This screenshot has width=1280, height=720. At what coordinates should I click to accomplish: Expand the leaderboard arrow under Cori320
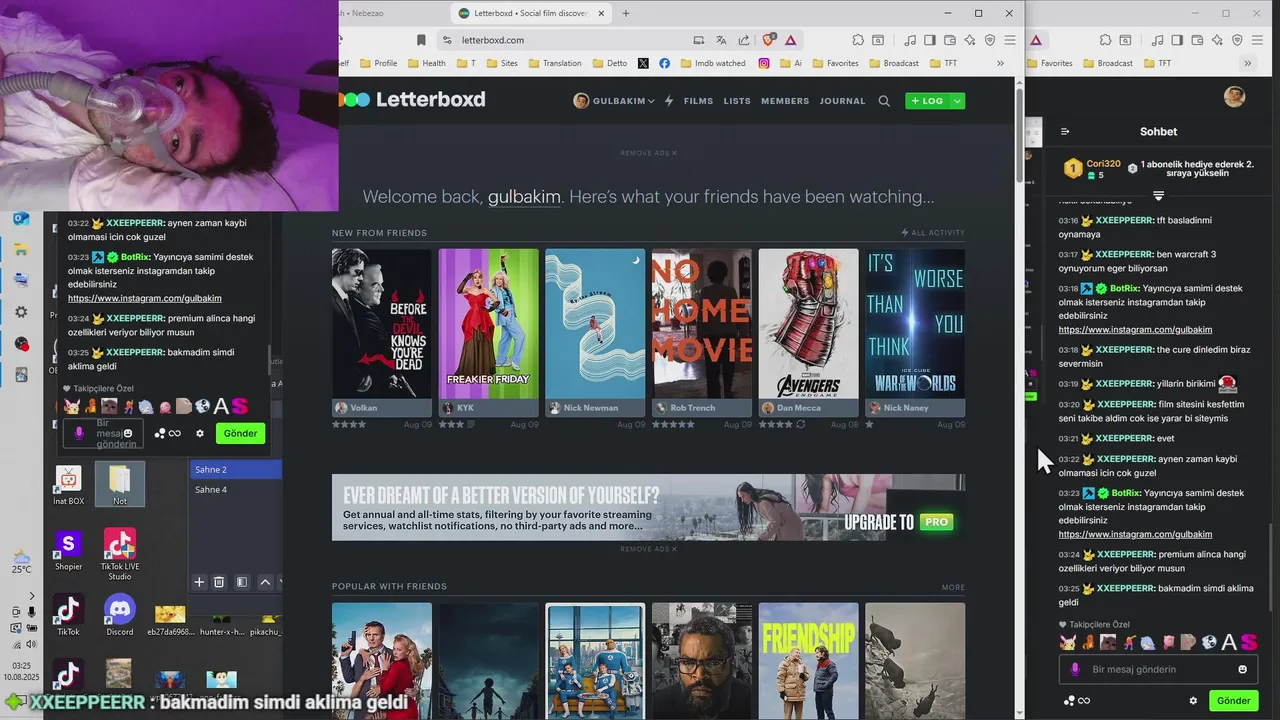(x=1158, y=196)
